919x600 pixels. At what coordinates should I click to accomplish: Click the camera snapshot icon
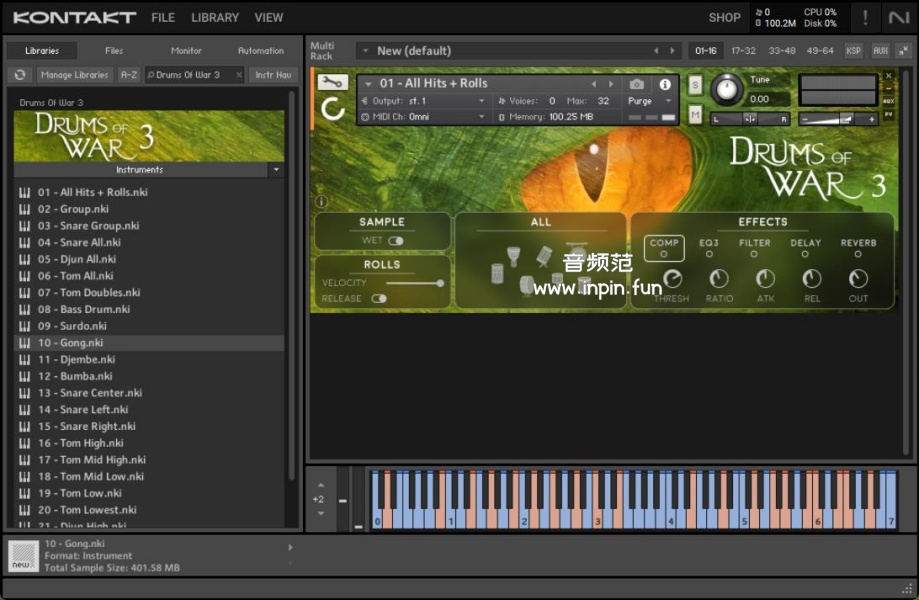tap(637, 84)
